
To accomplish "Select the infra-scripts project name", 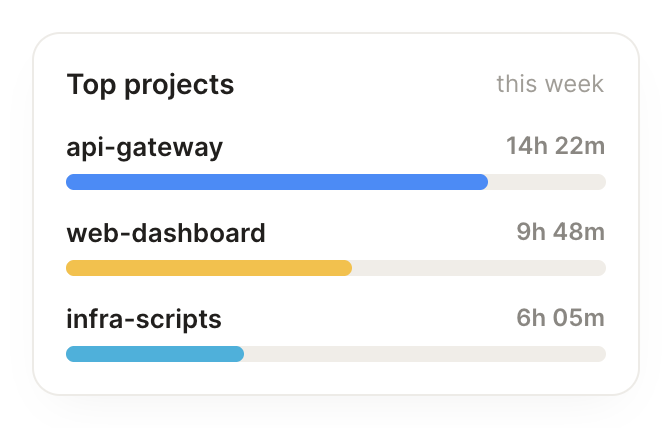I will (x=144, y=320).
